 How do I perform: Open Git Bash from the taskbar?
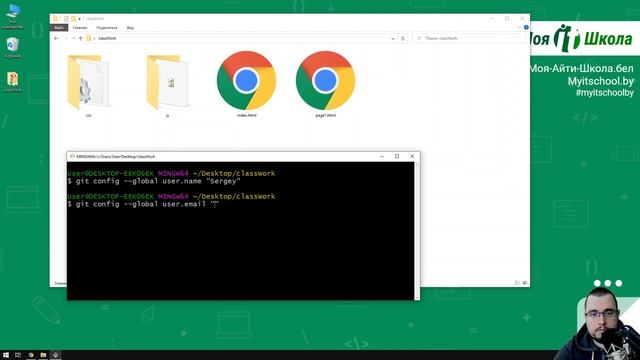[x=56, y=355]
